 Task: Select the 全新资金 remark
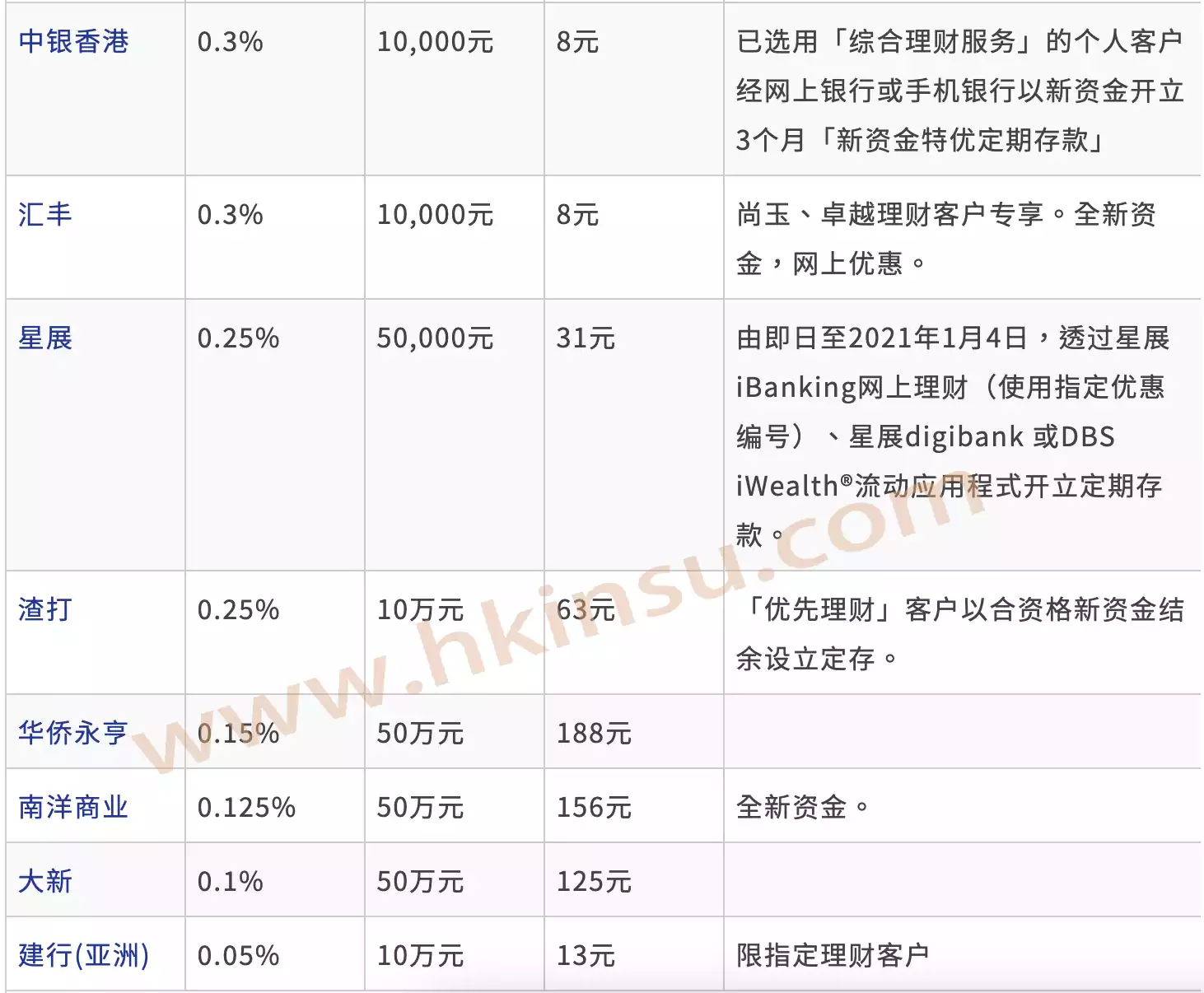click(x=803, y=807)
